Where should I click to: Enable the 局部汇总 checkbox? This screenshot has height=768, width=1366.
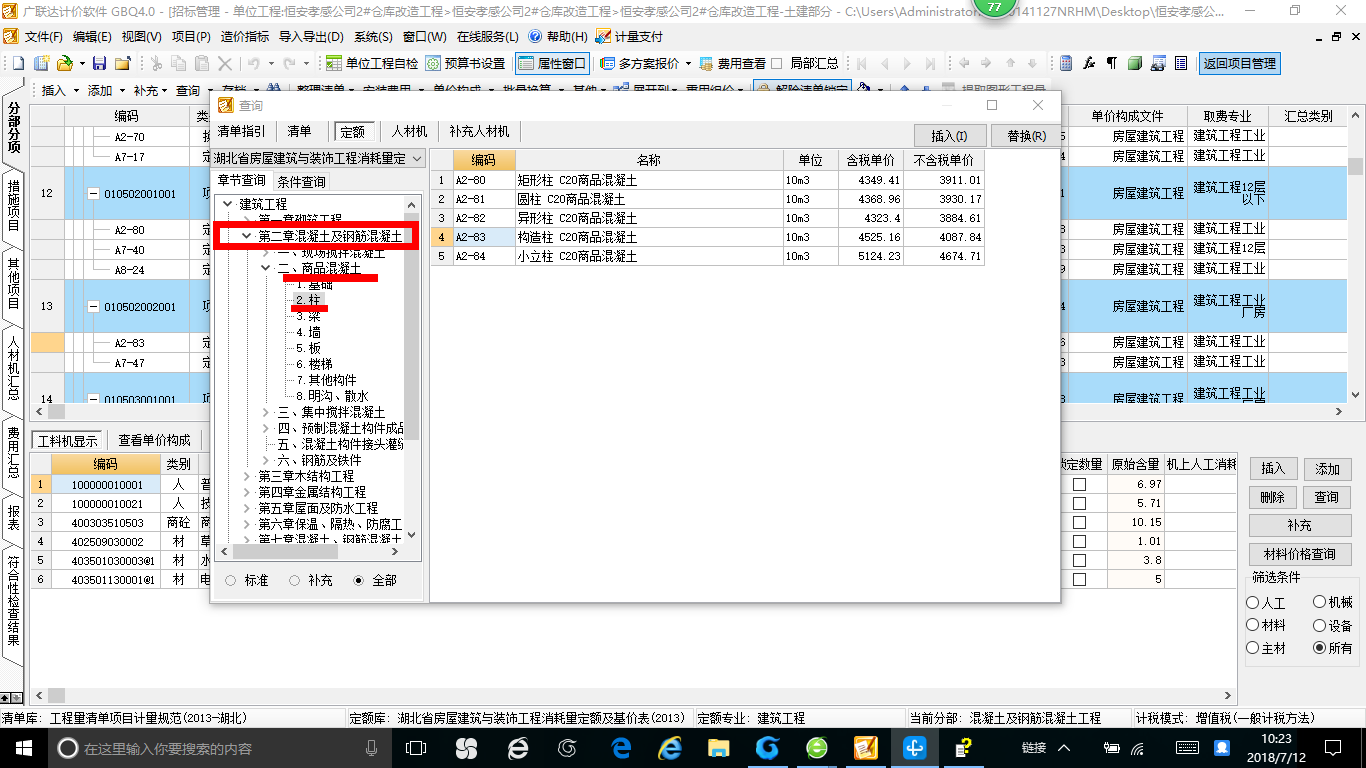tap(776, 63)
